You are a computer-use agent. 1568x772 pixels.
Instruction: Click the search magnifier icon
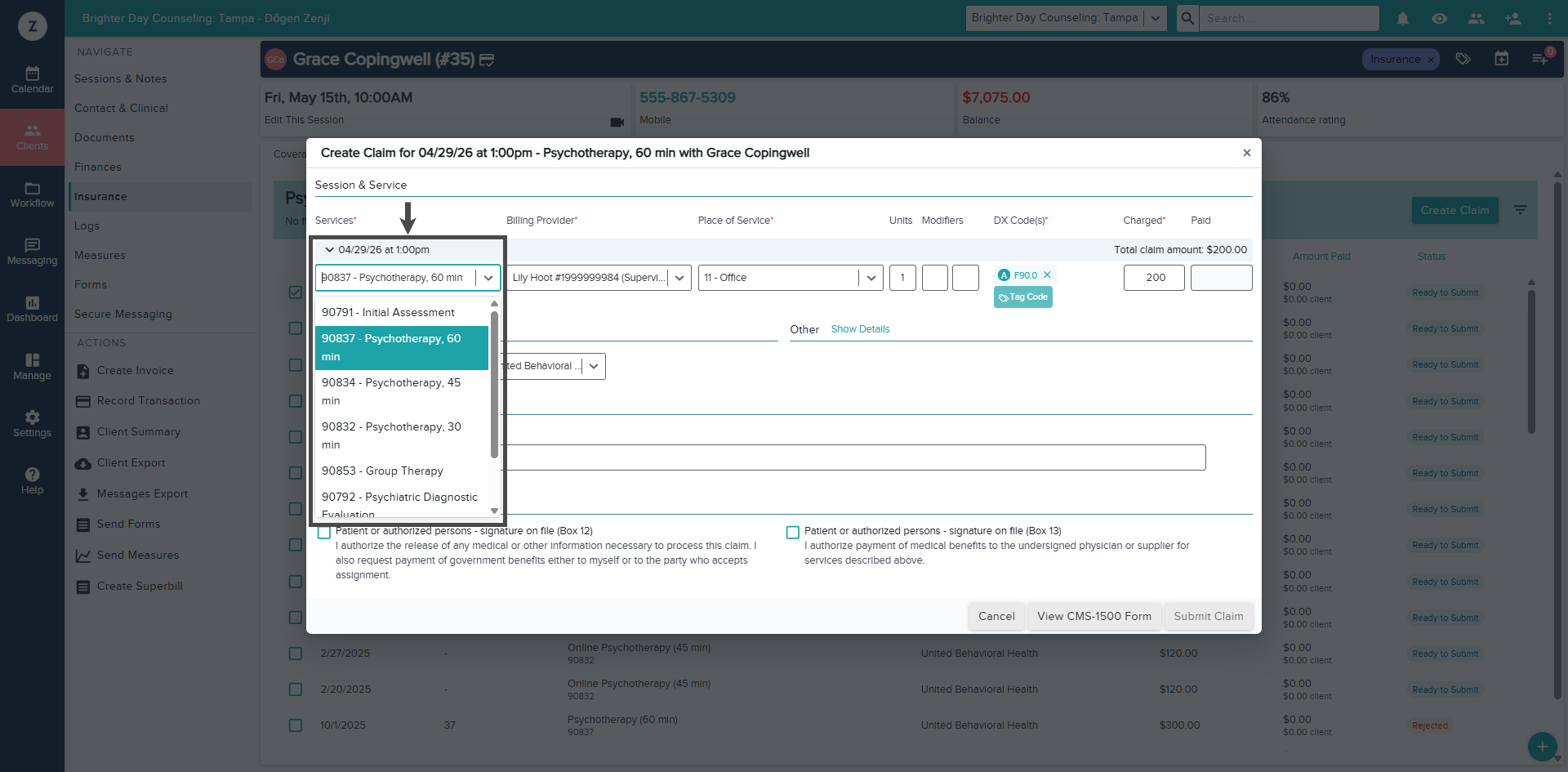[x=1187, y=18]
